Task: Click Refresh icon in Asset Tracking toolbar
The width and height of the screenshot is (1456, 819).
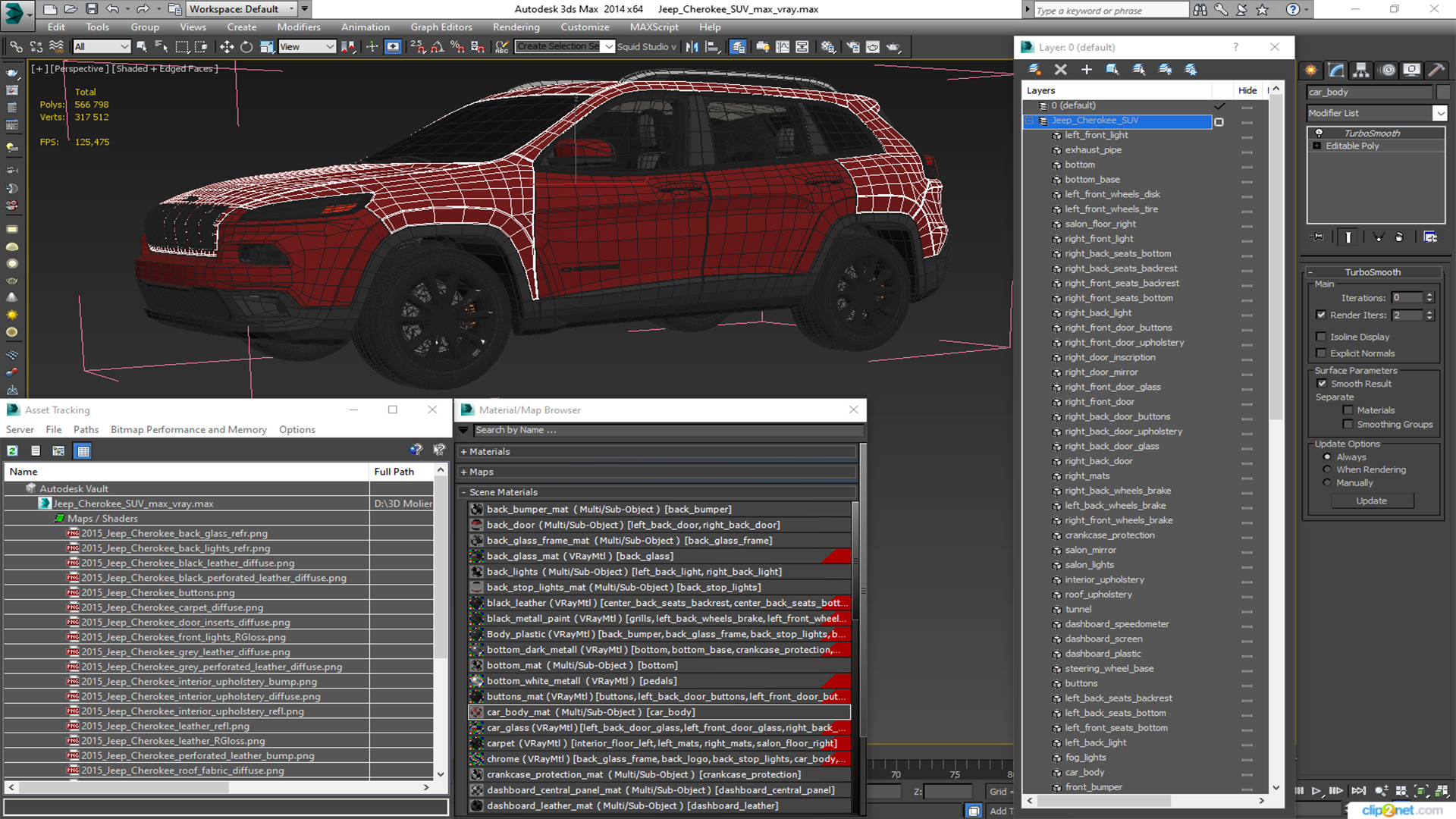Action: 13,451
